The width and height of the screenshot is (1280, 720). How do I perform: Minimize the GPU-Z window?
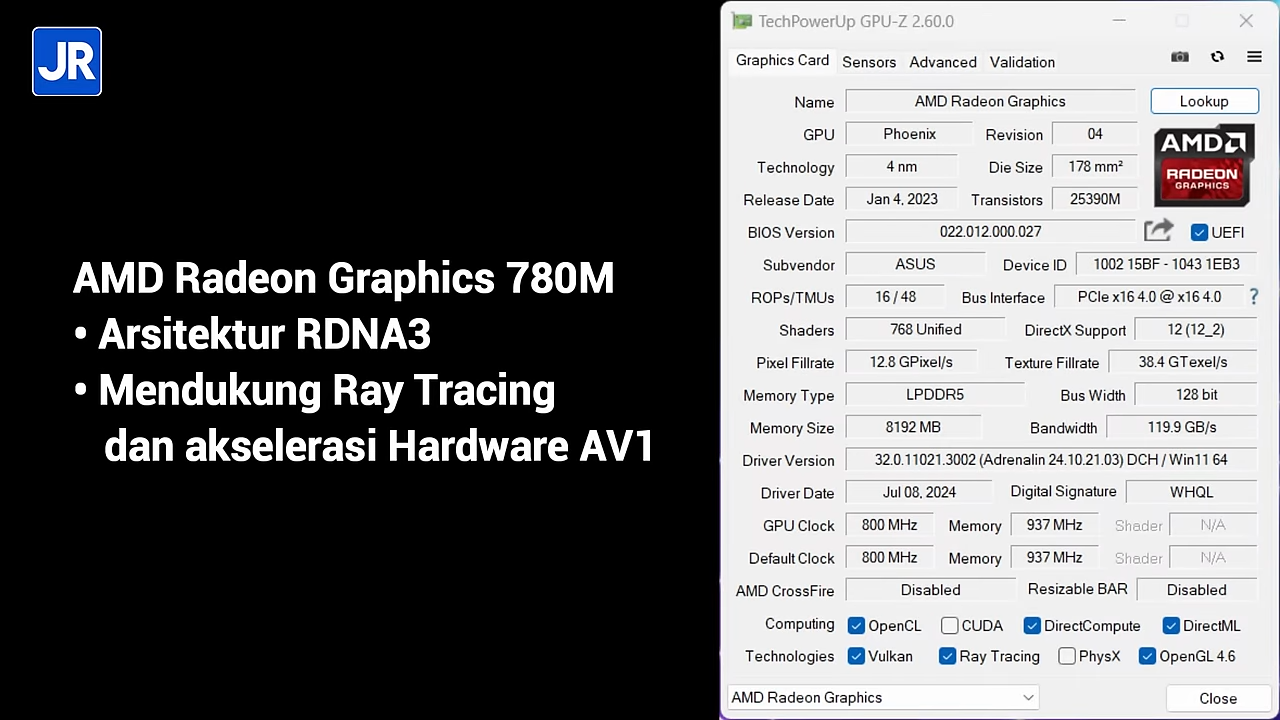coord(1120,21)
